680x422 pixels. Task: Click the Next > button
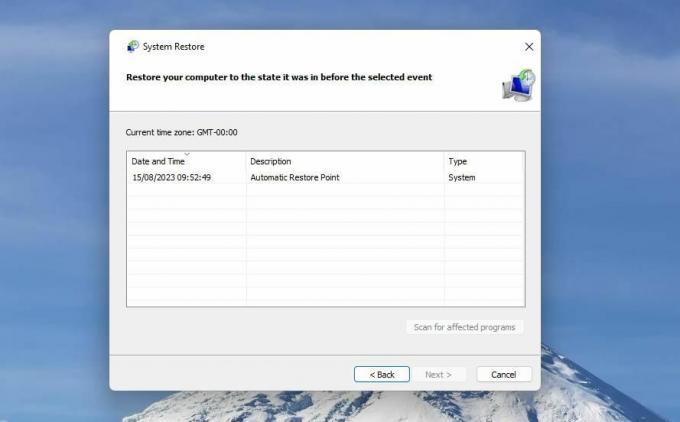438,374
